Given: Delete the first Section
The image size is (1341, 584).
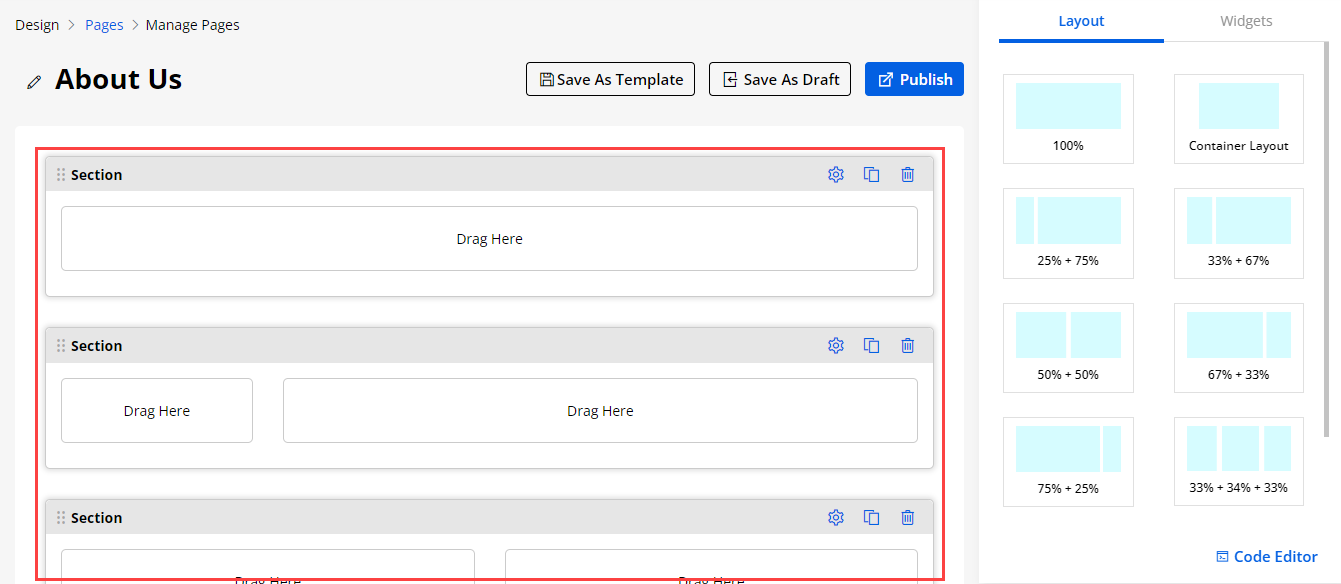Looking at the screenshot, I should coord(907,175).
